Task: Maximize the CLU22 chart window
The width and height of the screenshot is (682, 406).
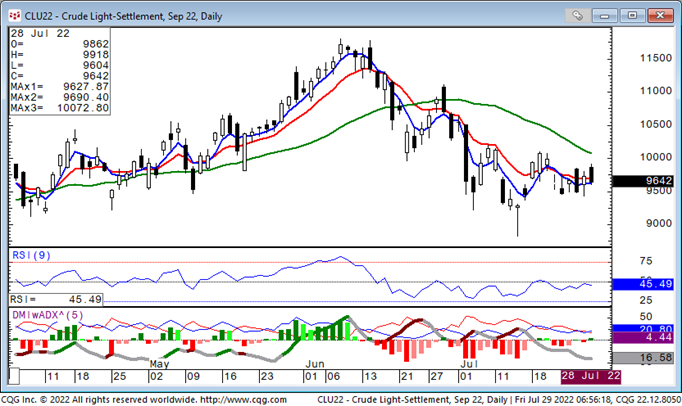Action: click(x=632, y=16)
